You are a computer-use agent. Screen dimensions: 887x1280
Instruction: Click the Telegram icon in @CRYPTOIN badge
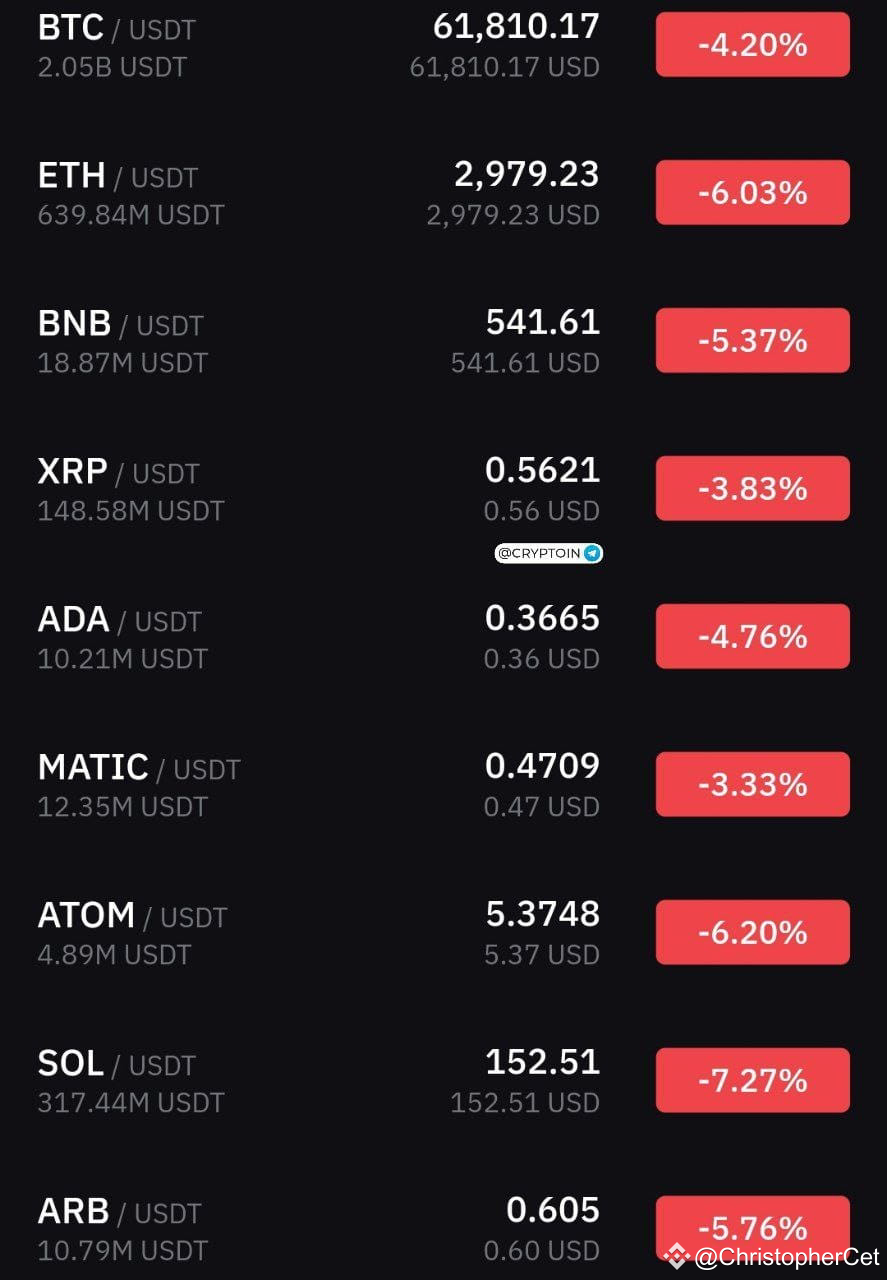592,553
